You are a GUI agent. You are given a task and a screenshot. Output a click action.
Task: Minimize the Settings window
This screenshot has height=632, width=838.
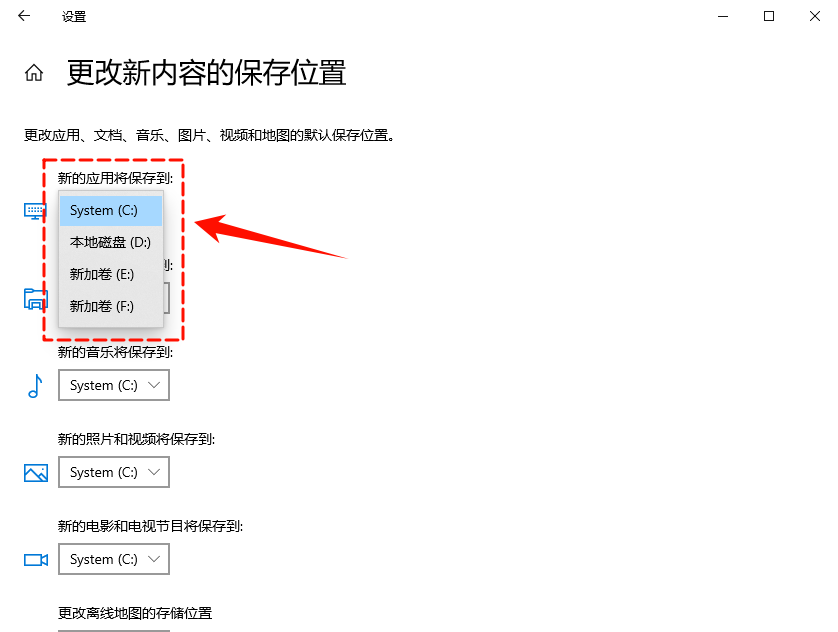[x=723, y=16]
